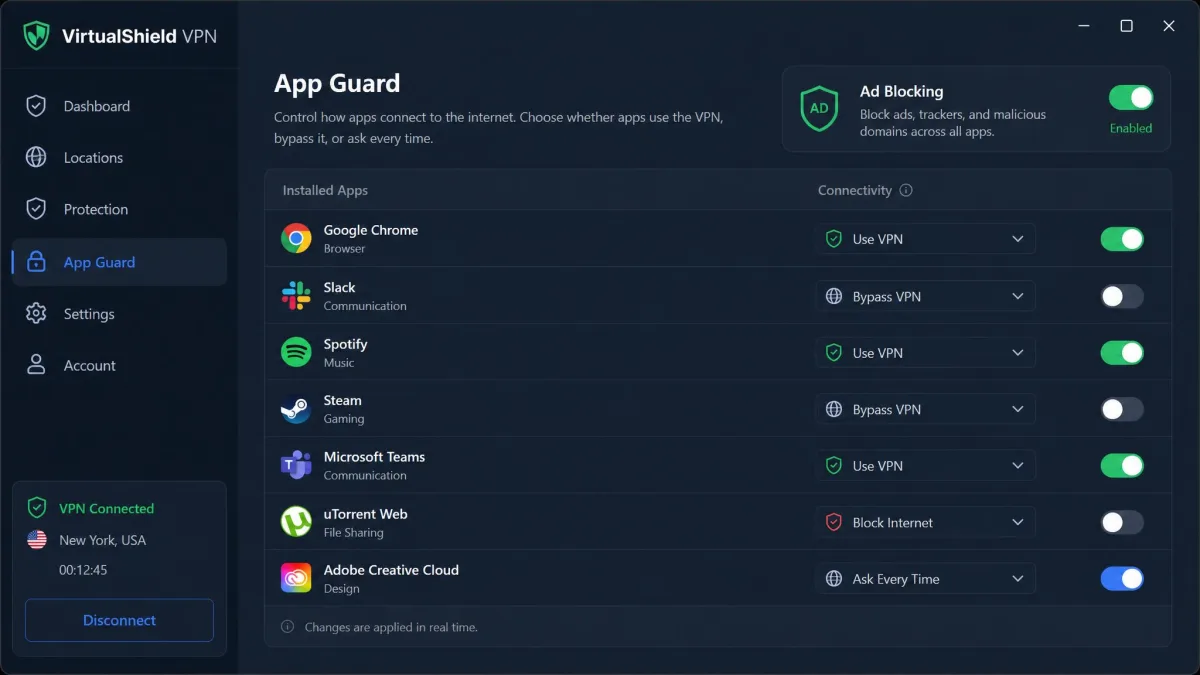The height and width of the screenshot is (675, 1200).
Task: Enable the Slack toggle
Action: point(1122,296)
